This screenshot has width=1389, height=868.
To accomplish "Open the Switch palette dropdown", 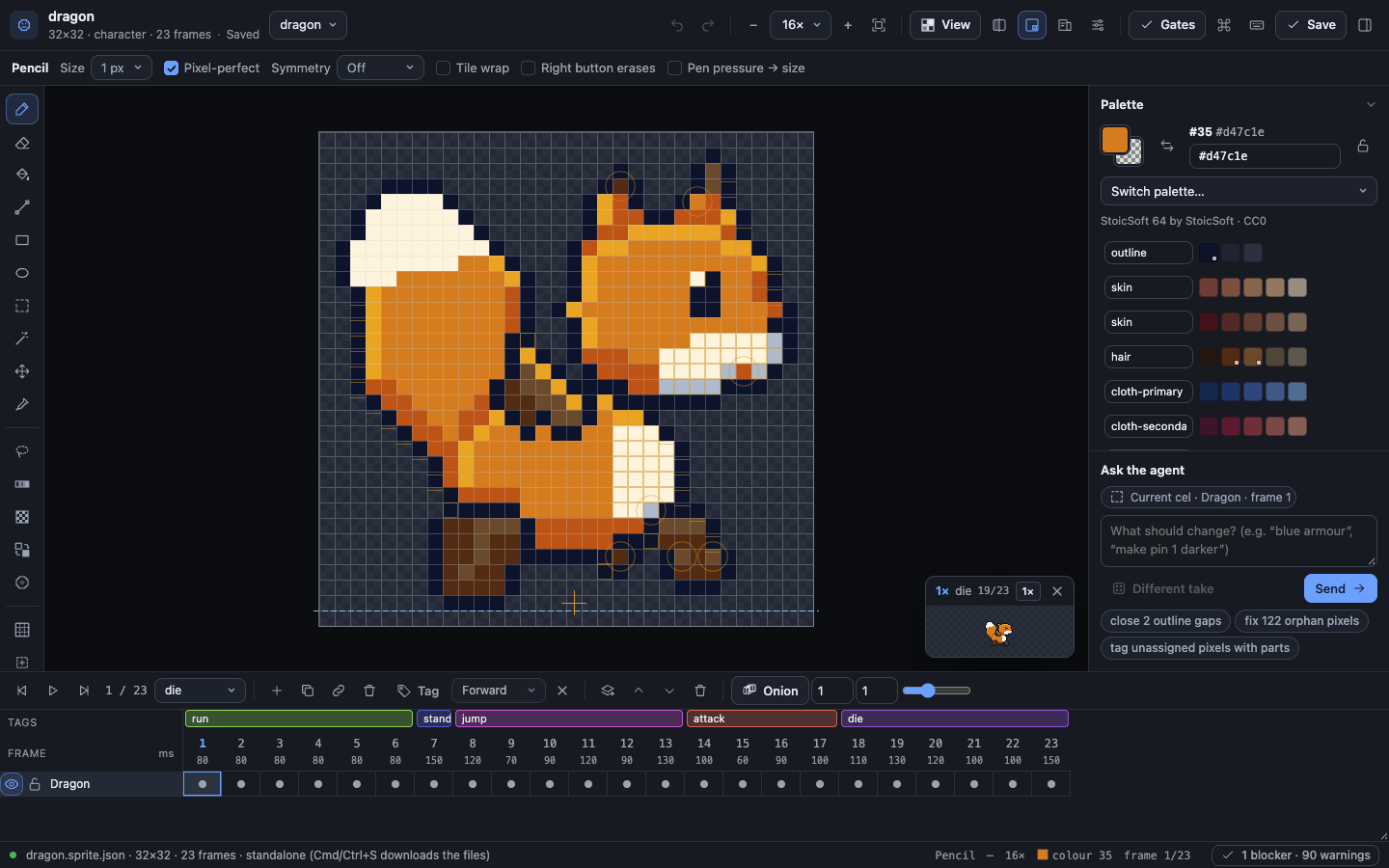I will (x=1239, y=191).
